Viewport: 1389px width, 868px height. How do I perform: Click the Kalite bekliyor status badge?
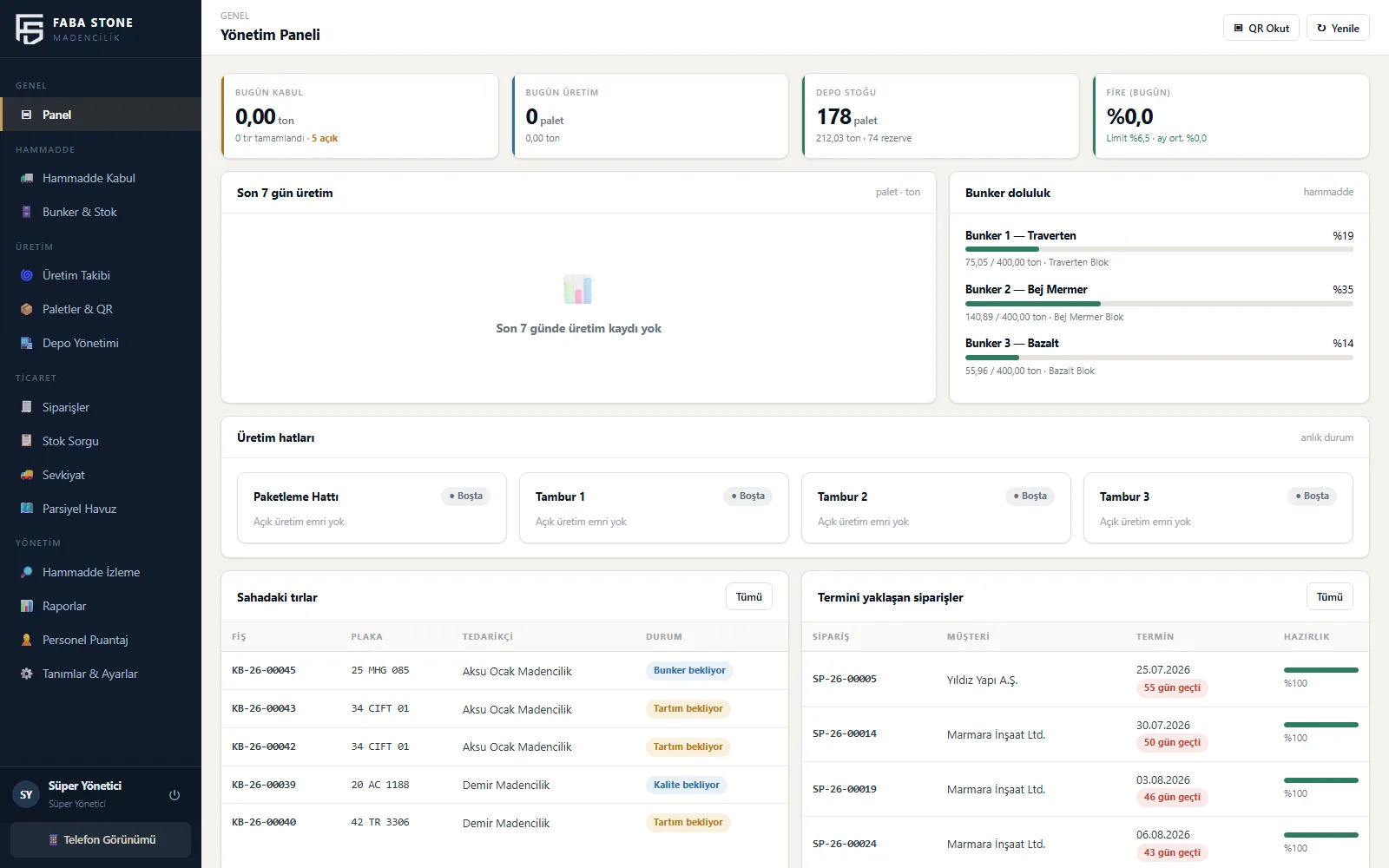687,785
